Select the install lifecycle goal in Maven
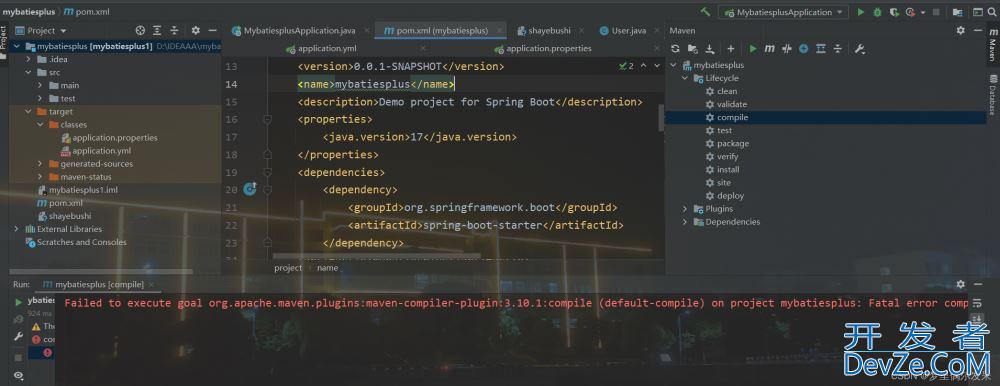Screen dimensions: 1000x386 728,170
